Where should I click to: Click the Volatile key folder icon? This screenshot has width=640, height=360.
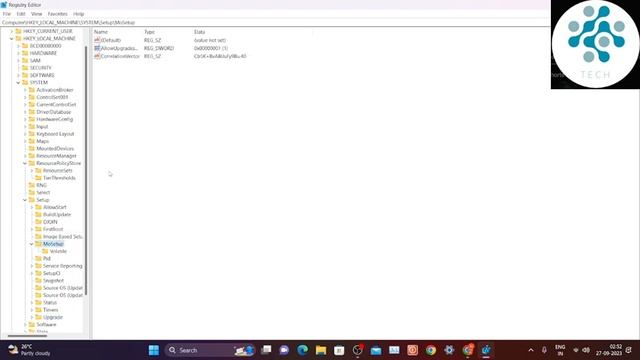(45, 251)
